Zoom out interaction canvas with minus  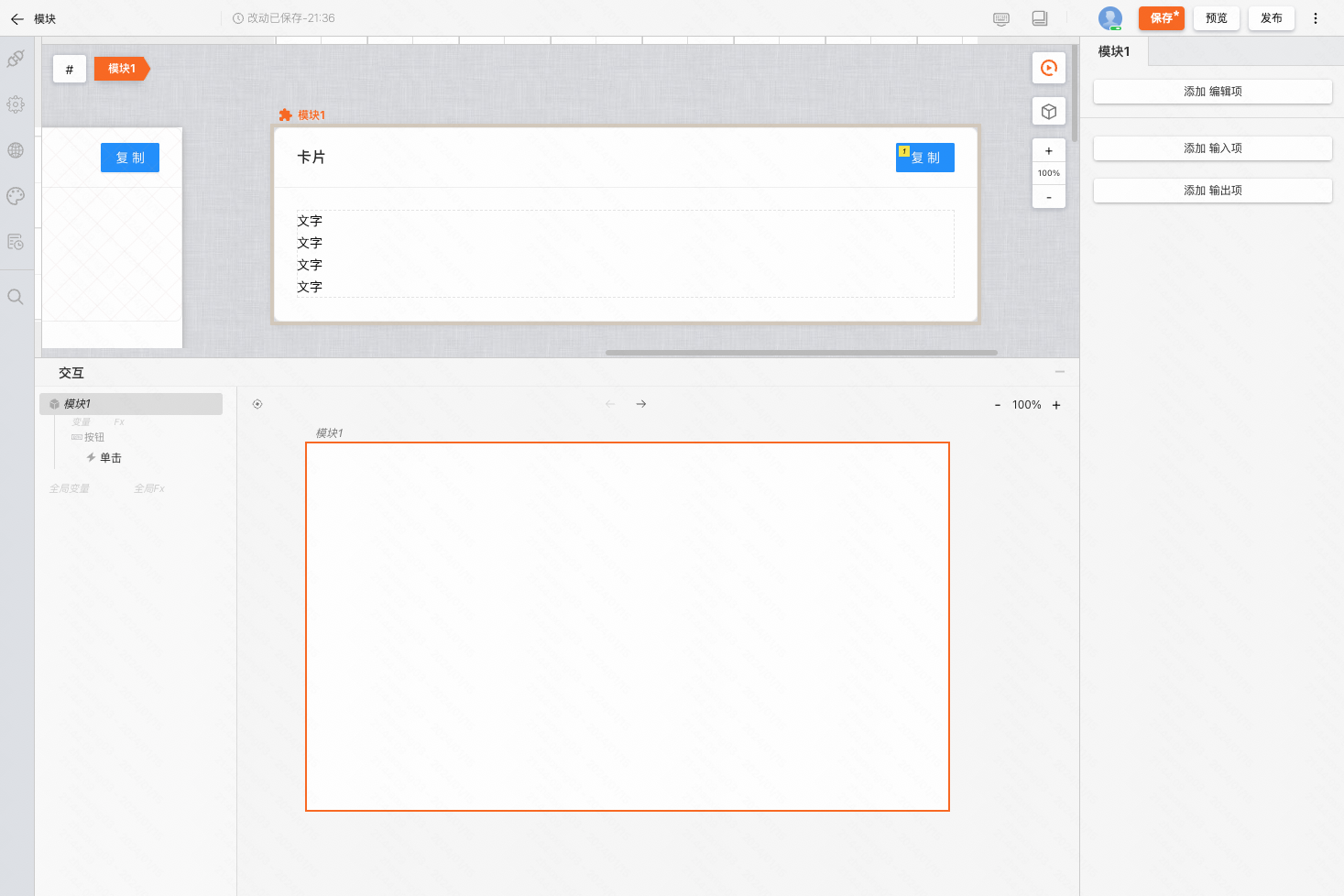[x=998, y=405]
